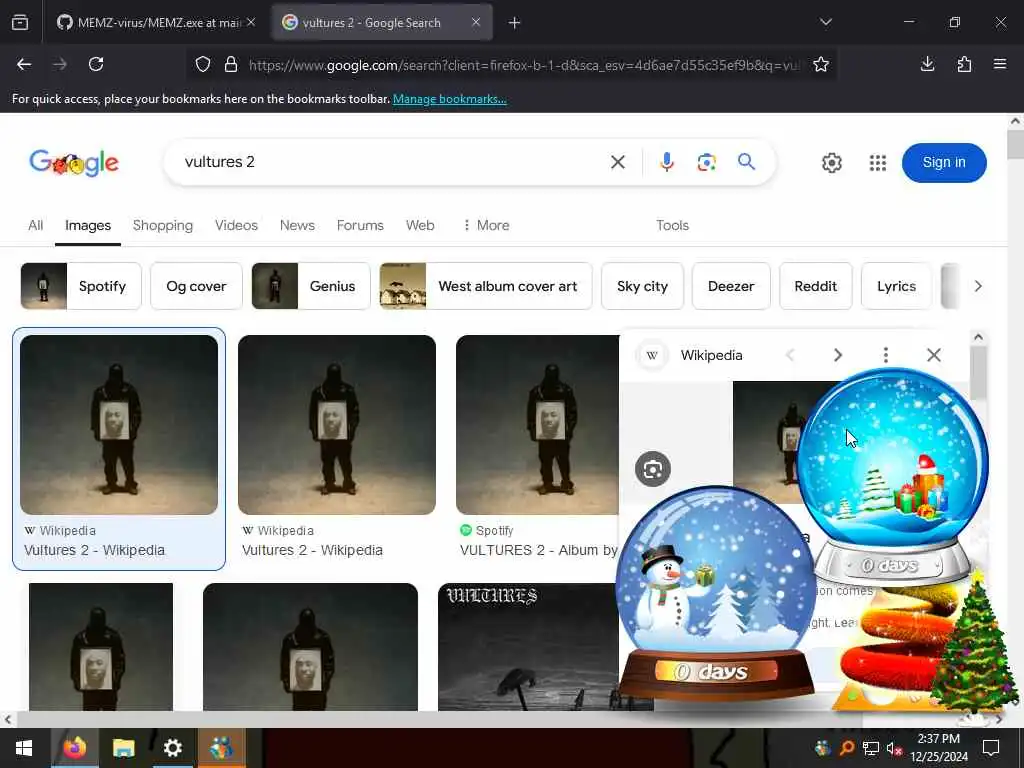Clear the search box with the X icon
1024x768 pixels.
tap(618, 162)
